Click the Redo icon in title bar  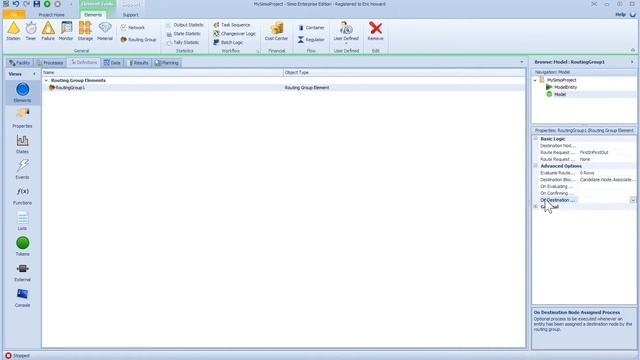[x=26, y=4]
